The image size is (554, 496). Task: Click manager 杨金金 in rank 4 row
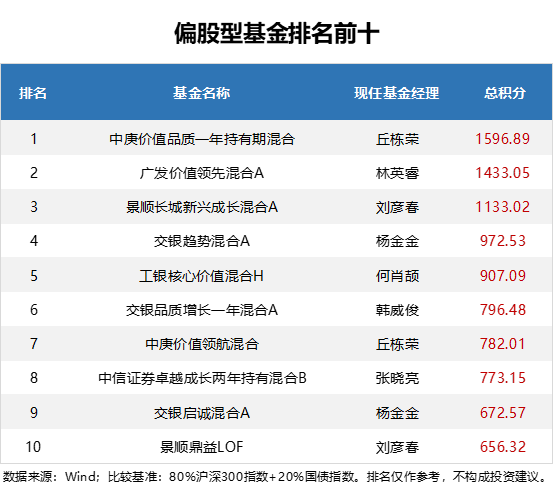397,241
